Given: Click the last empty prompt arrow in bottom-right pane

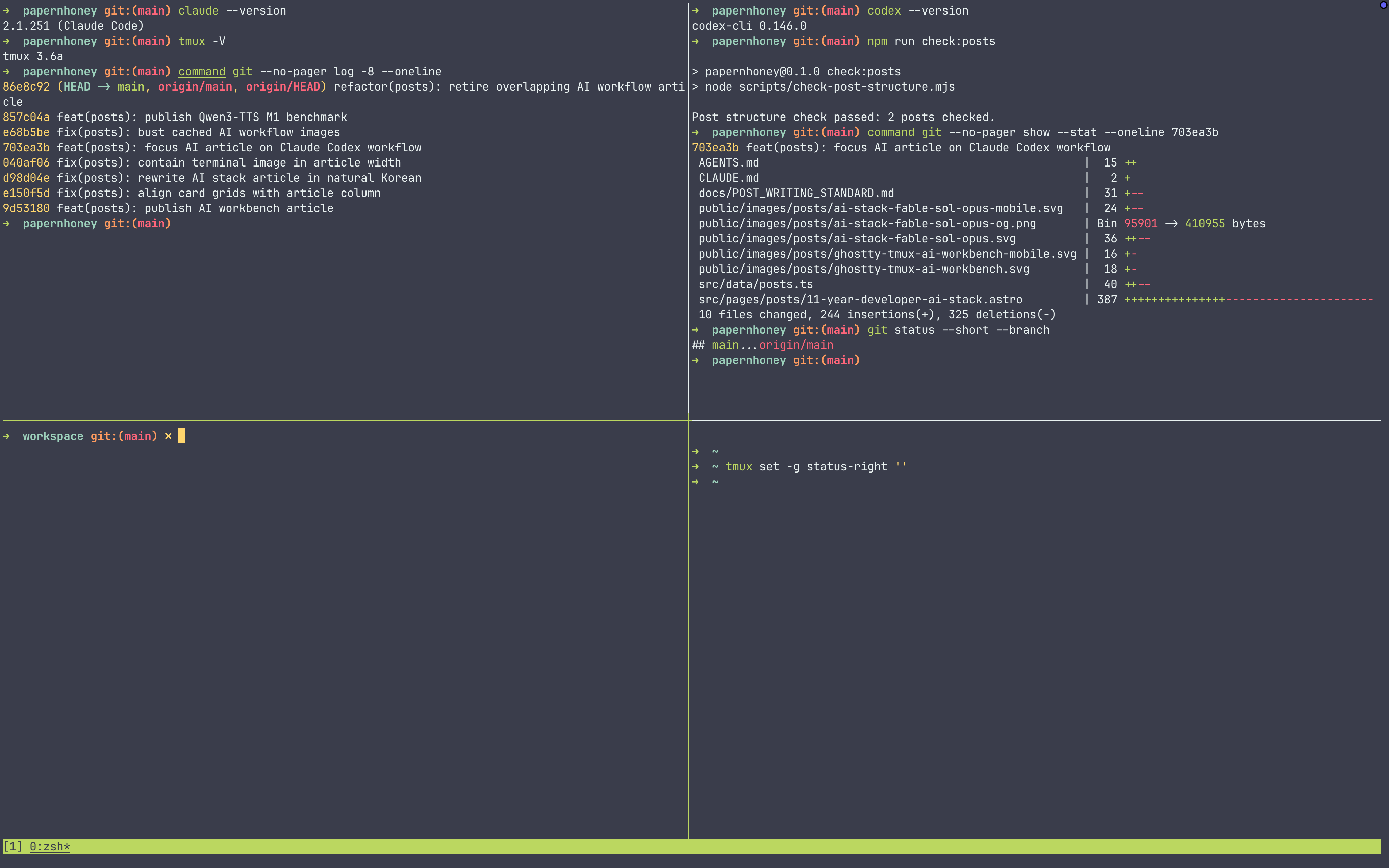Looking at the screenshot, I should click(x=695, y=482).
